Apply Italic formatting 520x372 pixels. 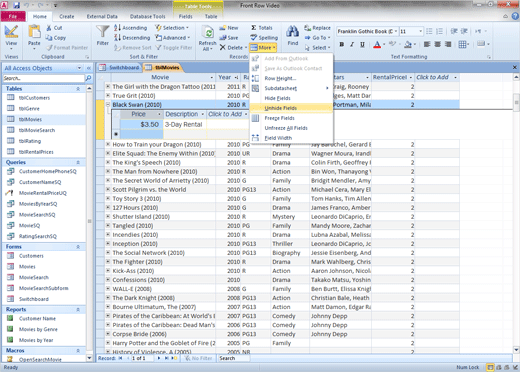[x=352, y=44]
